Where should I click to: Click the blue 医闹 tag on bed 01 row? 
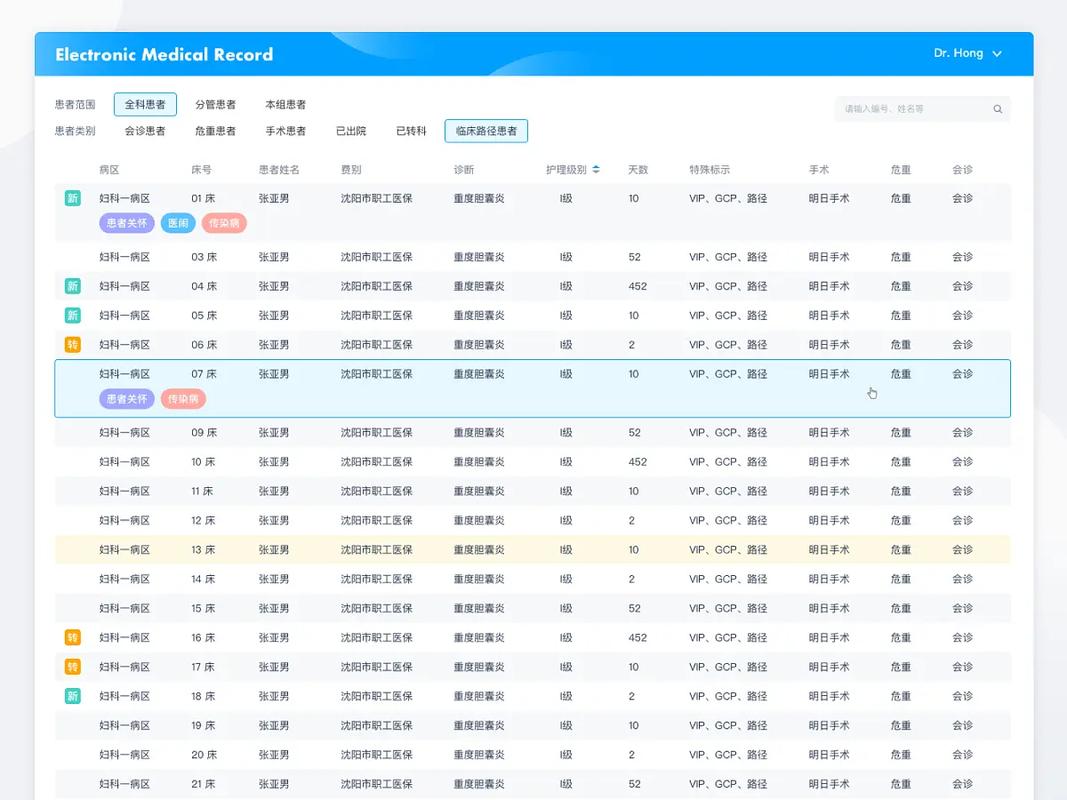[178, 223]
